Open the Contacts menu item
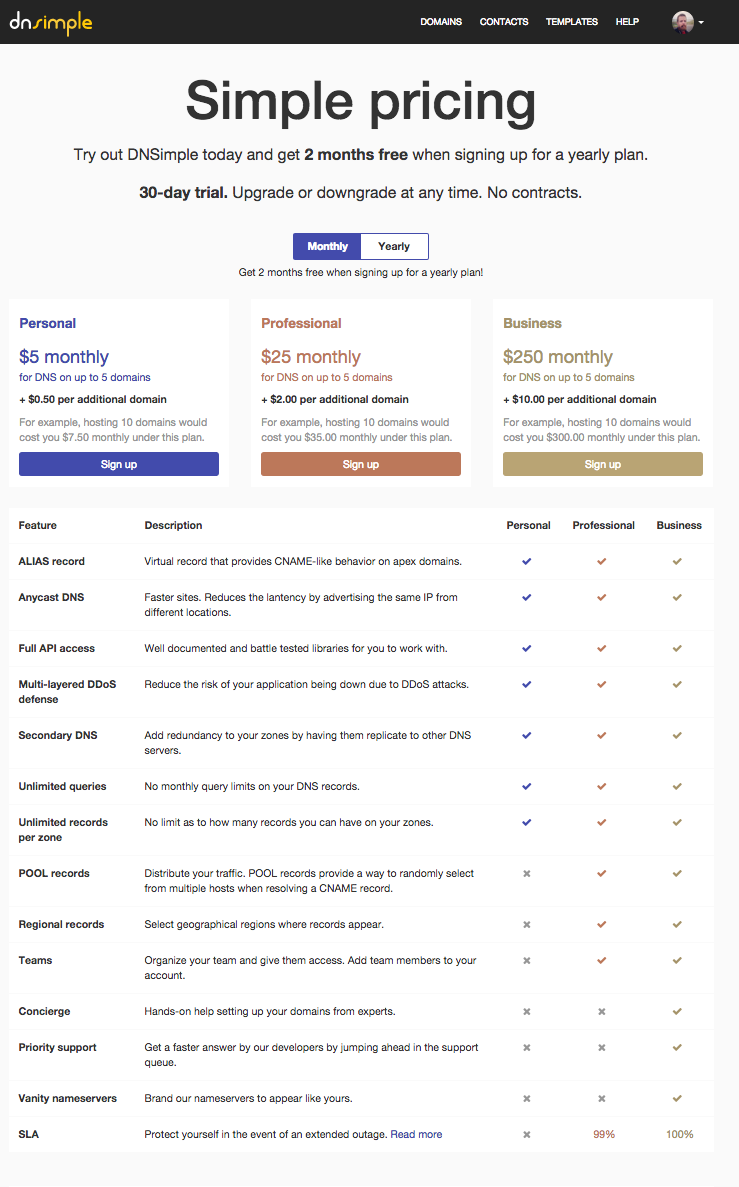 [504, 22]
